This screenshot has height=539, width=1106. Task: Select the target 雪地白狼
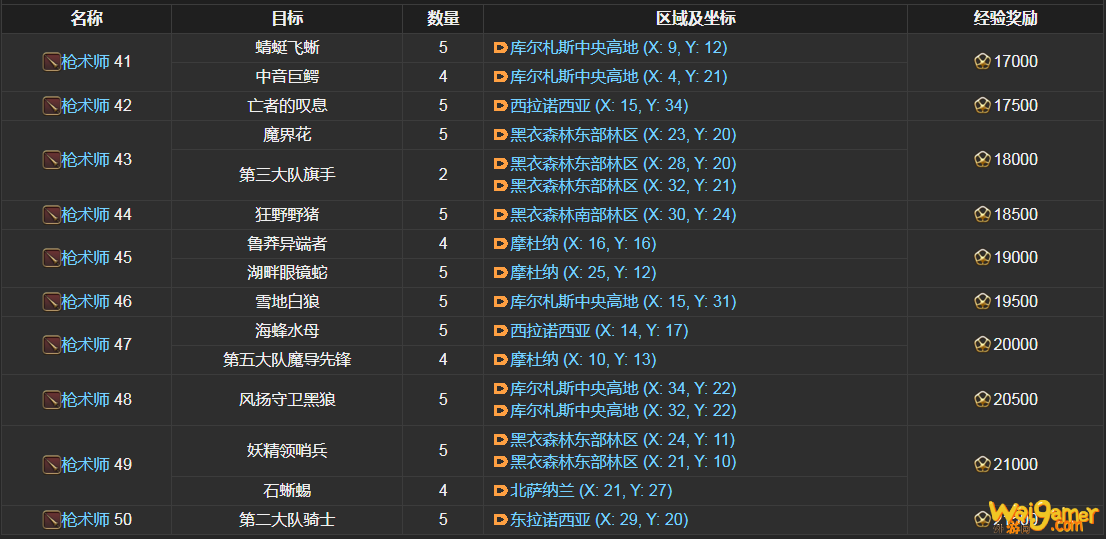287,302
